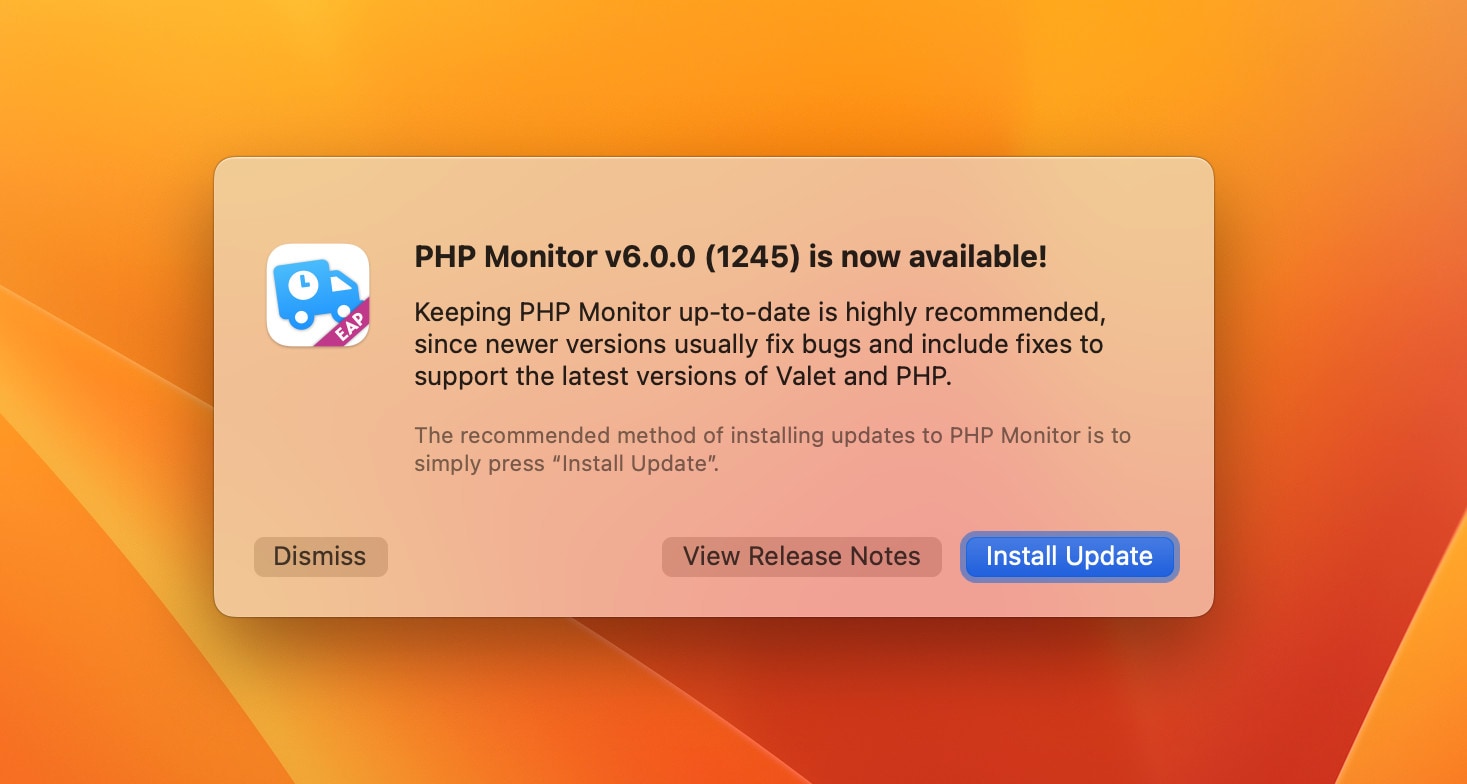The image size is (1467, 784).
Task: Click the purple EAP ribbon on the icon
Action: pyautogui.click(x=345, y=324)
